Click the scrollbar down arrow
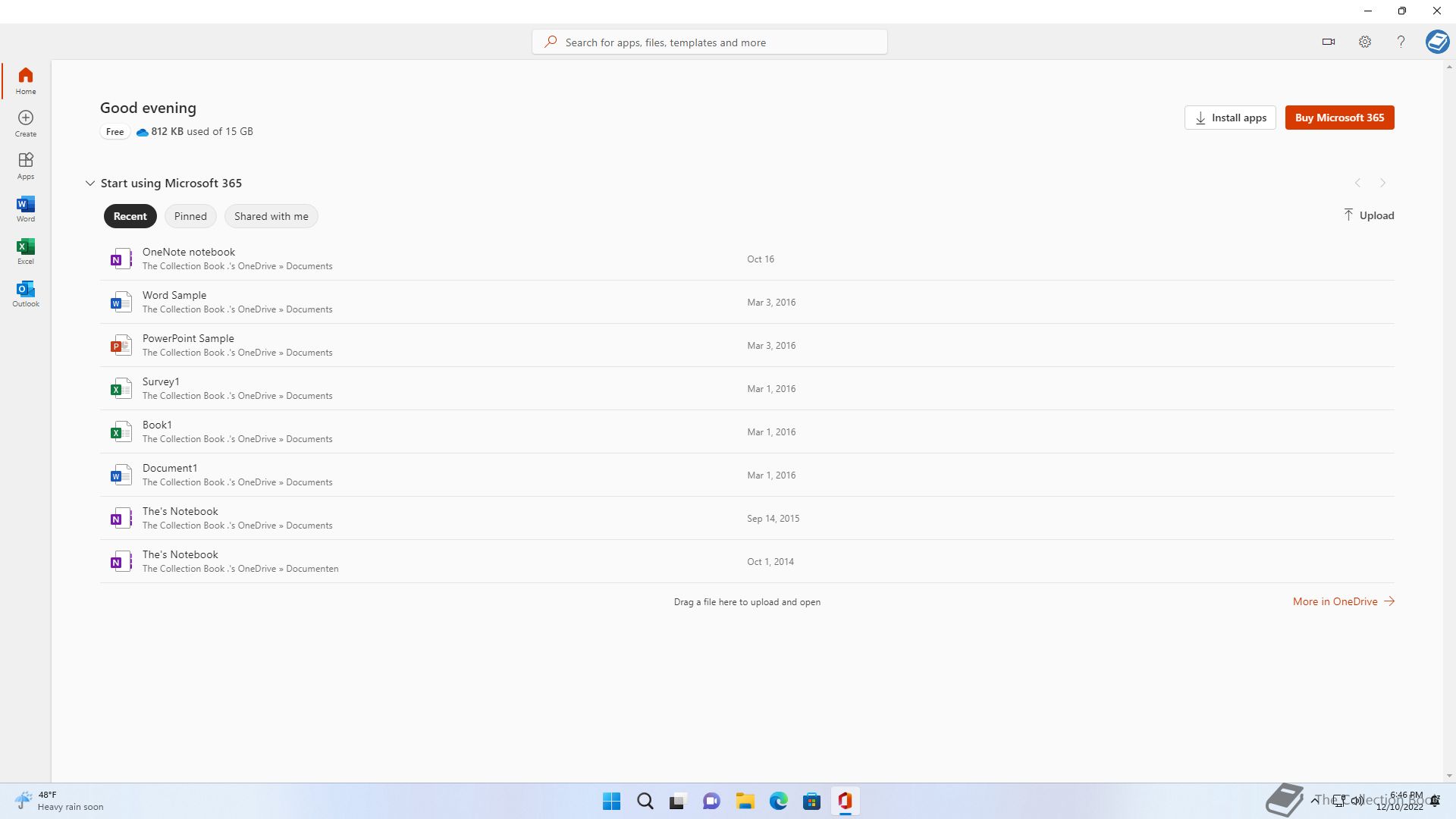Screen dimensions: 1456x819 (x=1449, y=776)
